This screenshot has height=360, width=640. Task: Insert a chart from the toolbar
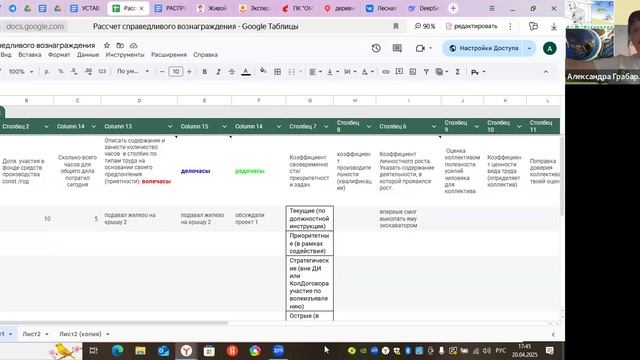pos(413,72)
